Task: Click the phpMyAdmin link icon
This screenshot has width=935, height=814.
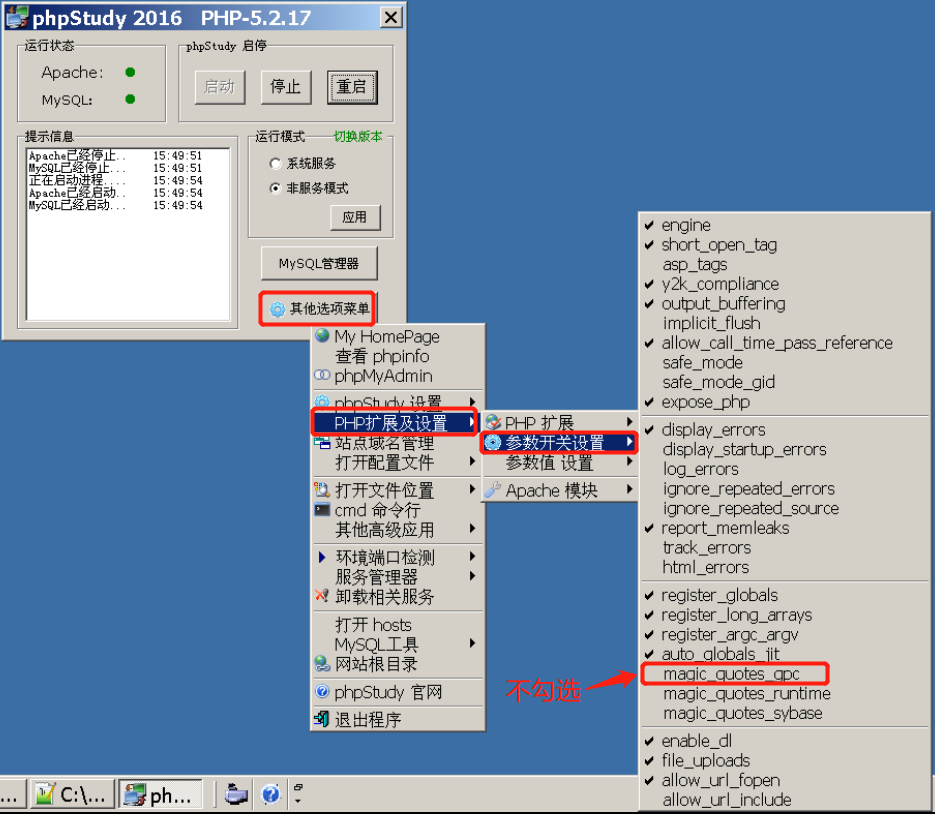Action: (322, 375)
